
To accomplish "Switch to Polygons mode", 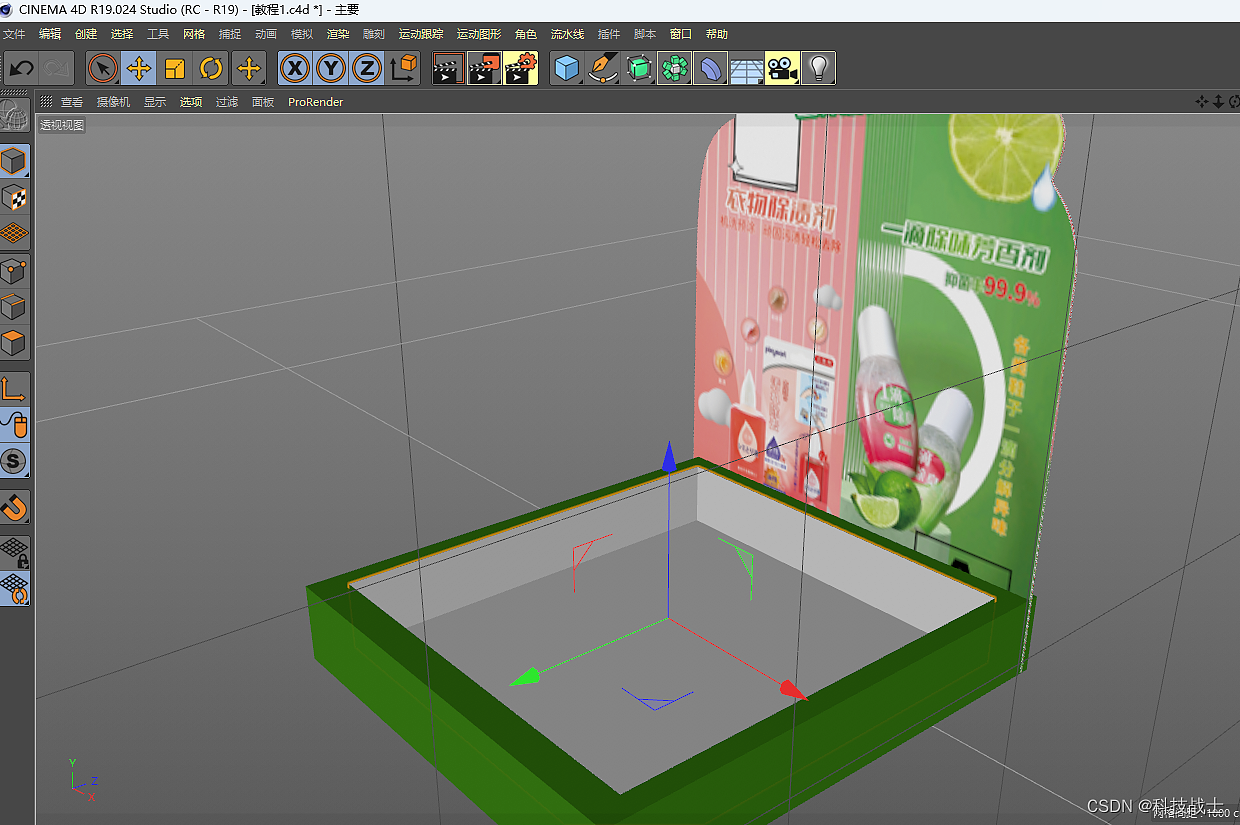I will 14,343.
